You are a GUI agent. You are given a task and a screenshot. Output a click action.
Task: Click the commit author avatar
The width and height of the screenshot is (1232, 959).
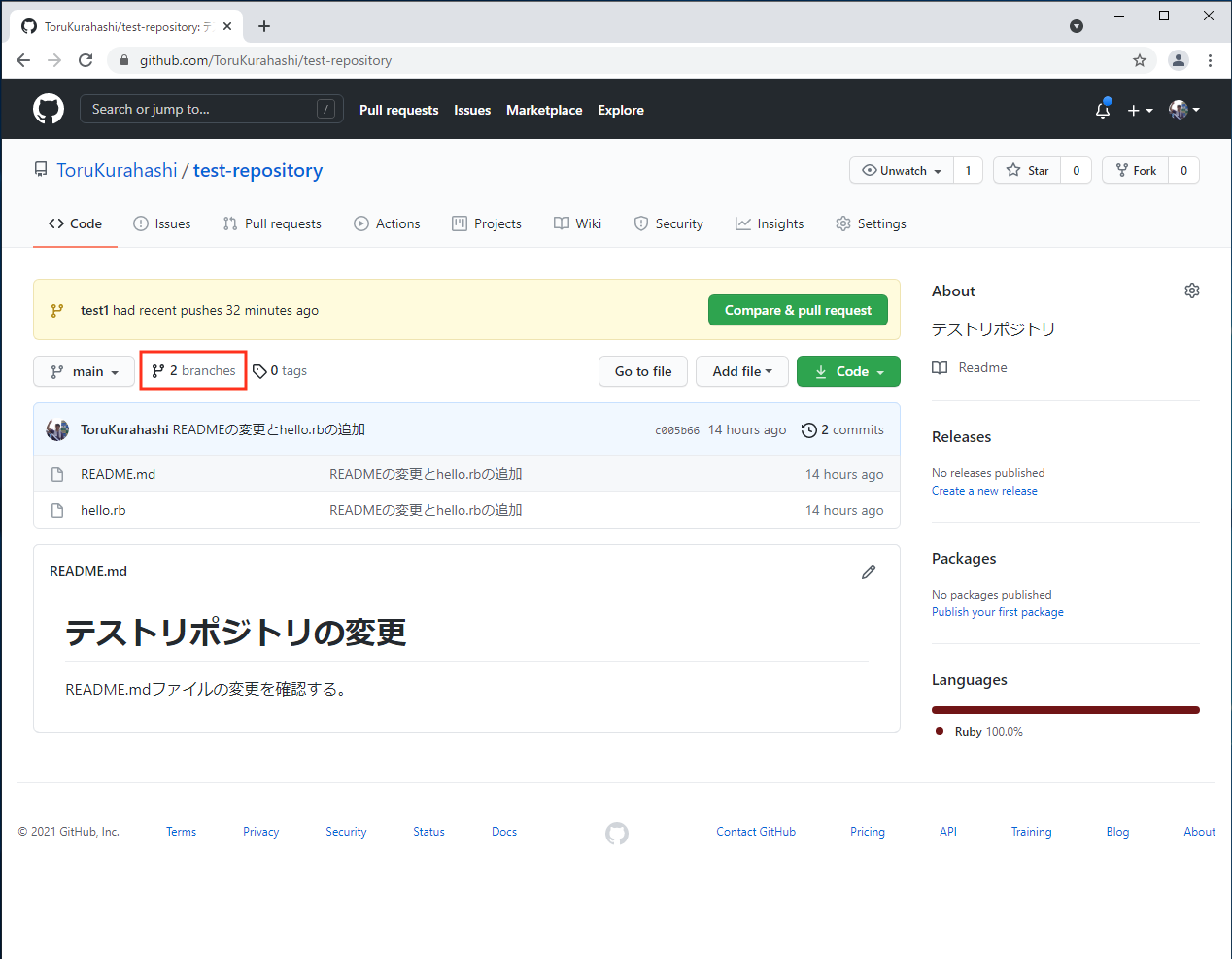click(57, 429)
